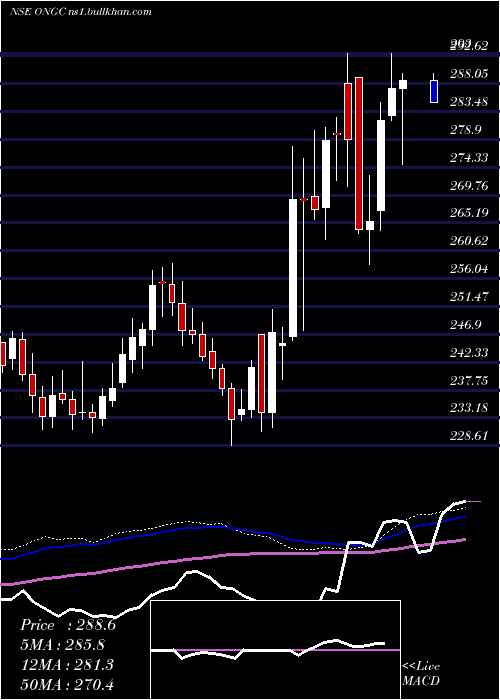Select the 251.47 price label
Image resolution: width=500 pixels, height=700 pixels.
(x=469, y=297)
